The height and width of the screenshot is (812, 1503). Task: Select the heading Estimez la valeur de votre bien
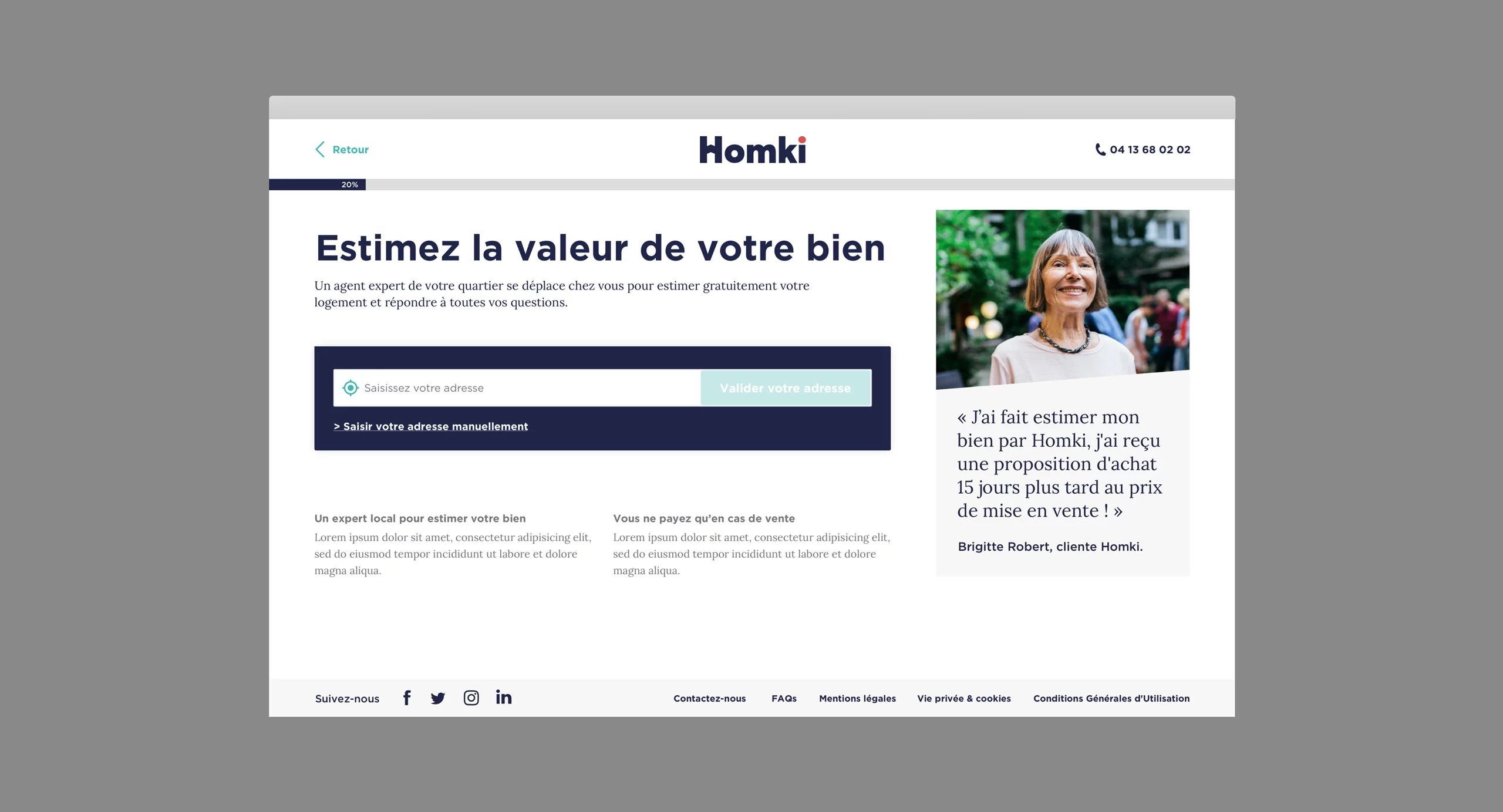tap(600, 248)
